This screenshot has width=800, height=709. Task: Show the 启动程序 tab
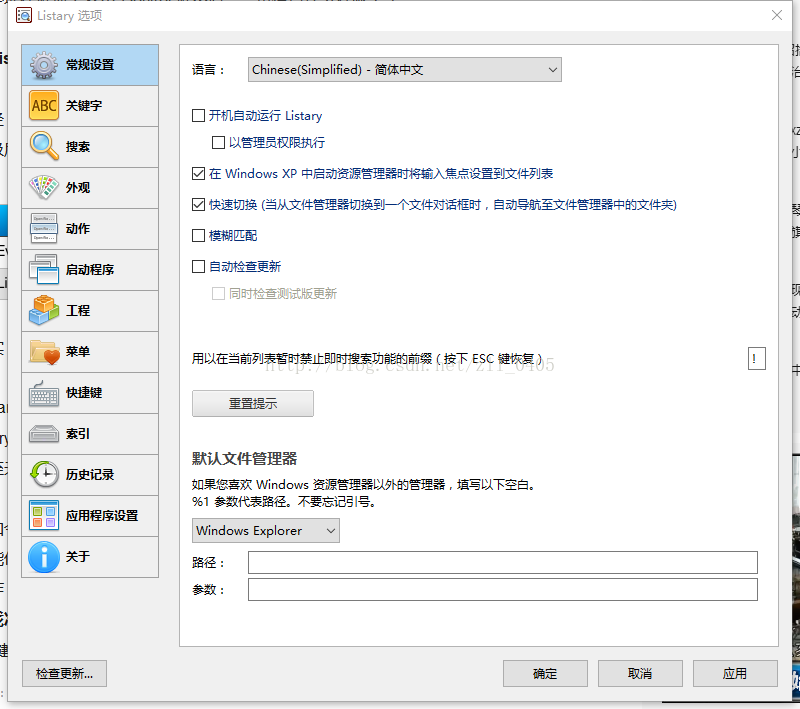click(x=90, y=269)
